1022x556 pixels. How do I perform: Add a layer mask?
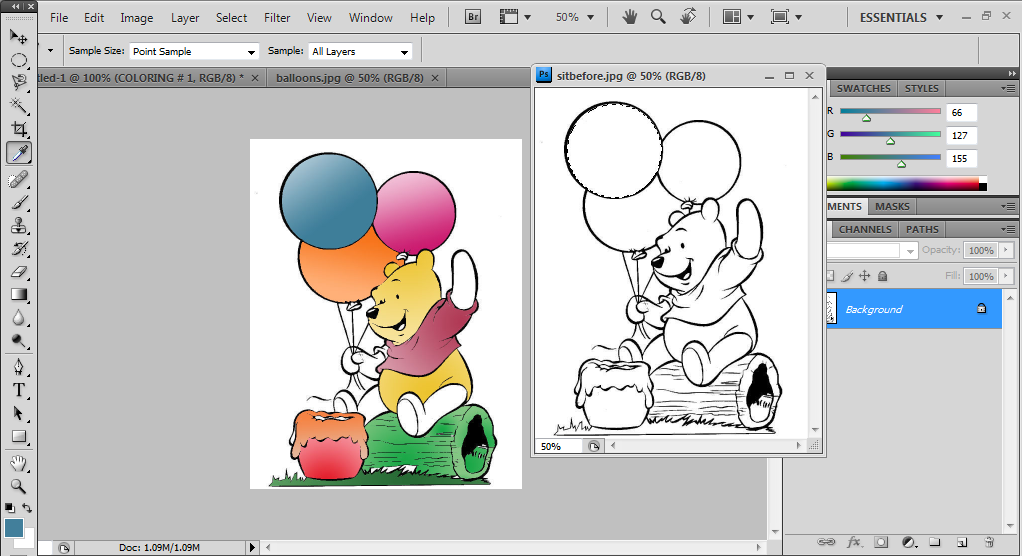click(881, 542)
